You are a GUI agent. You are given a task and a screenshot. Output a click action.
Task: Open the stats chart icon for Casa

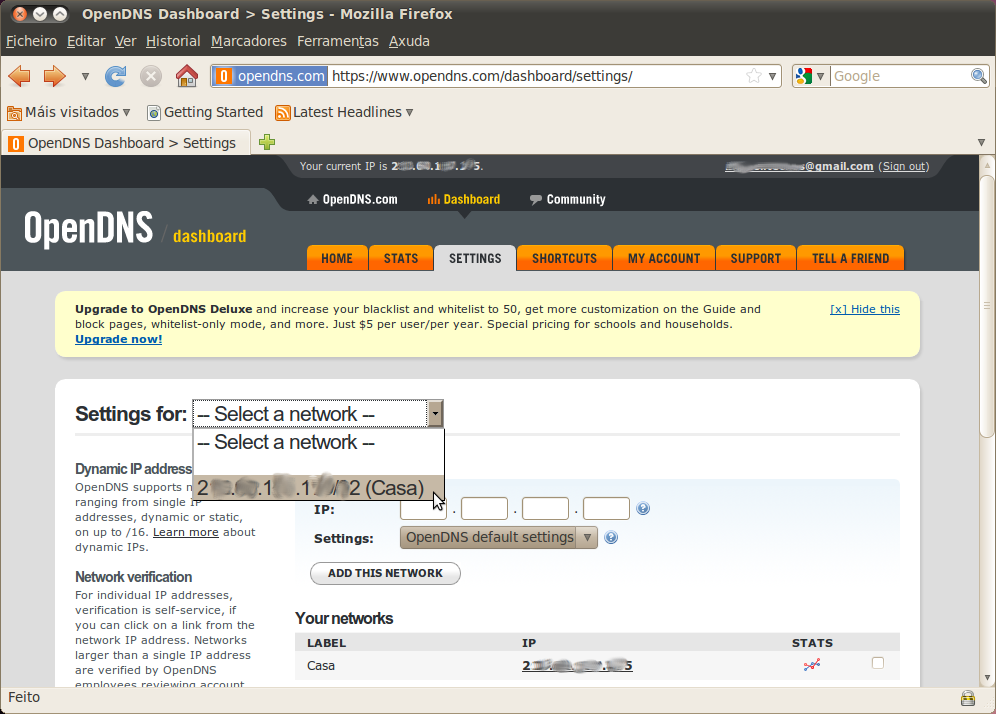click(812, 665)
